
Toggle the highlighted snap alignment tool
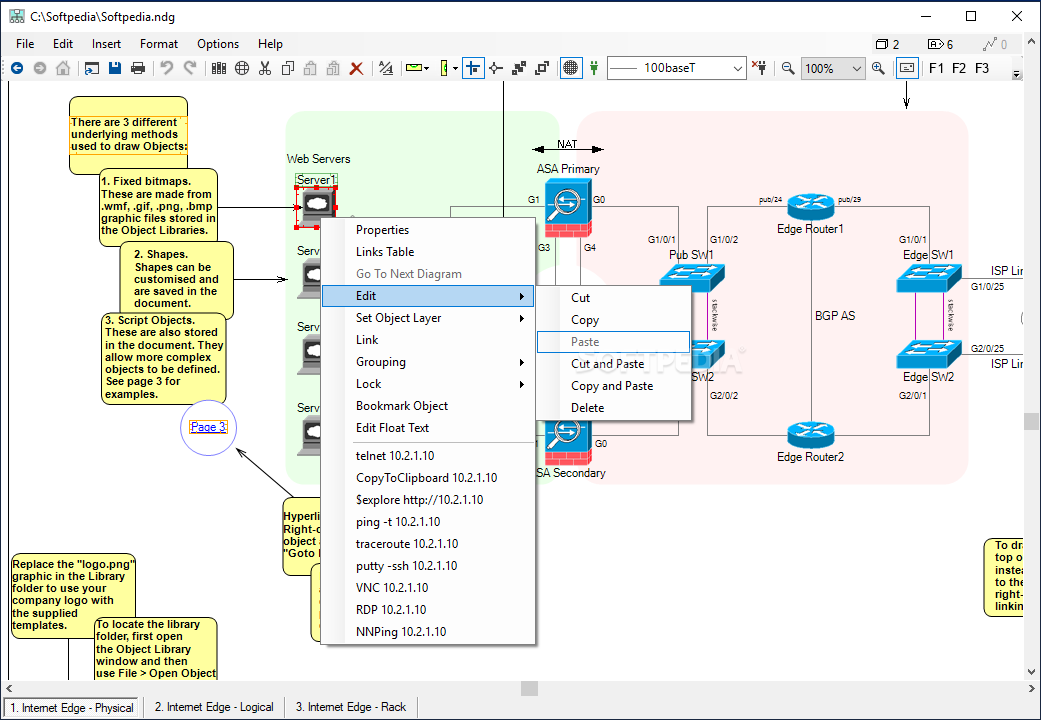point(473,68)
